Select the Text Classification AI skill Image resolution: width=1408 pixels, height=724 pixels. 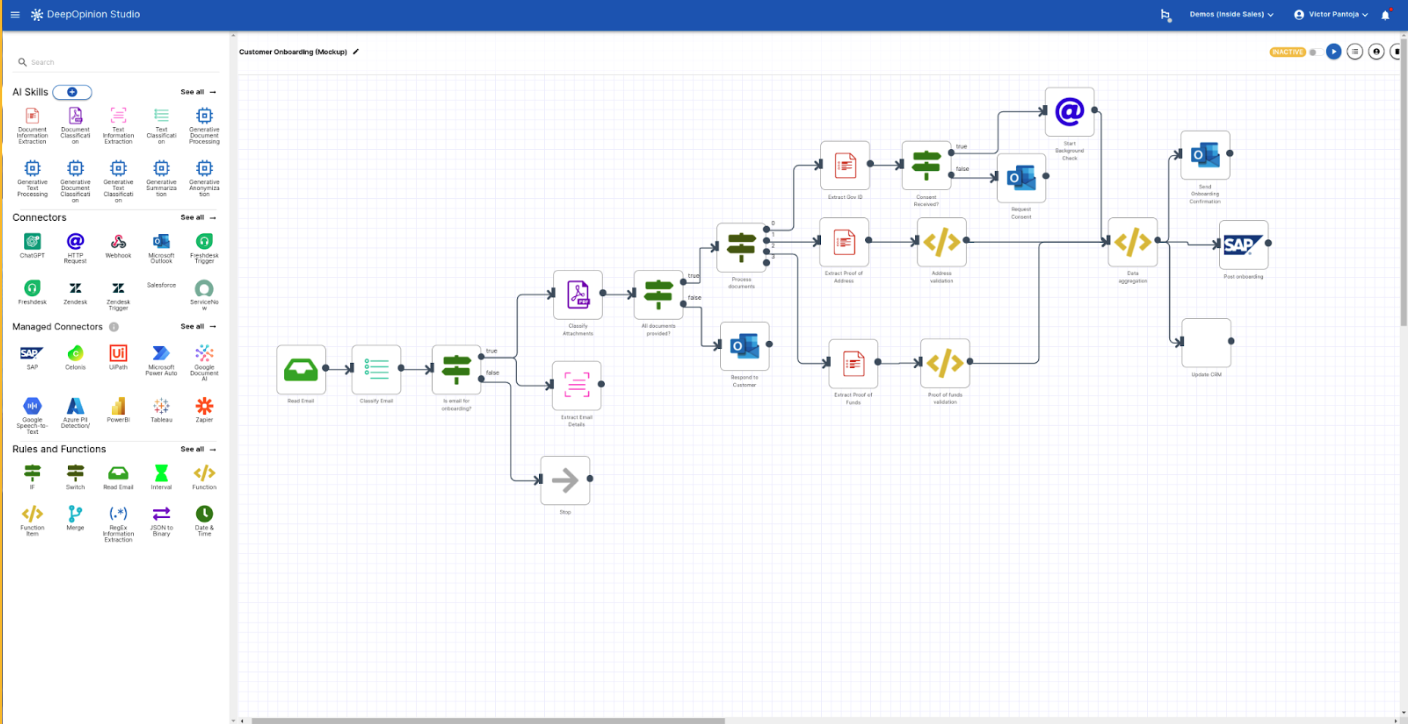161,116
